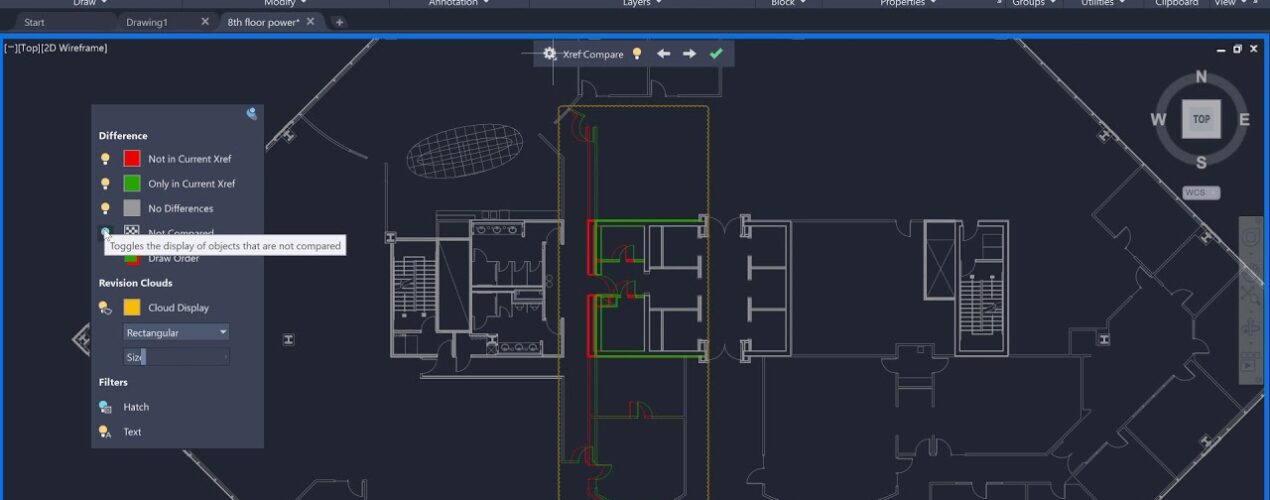Open the navigation wheel on navigation bar
Screen dimensions: 1270x500
pos(1250,238)
